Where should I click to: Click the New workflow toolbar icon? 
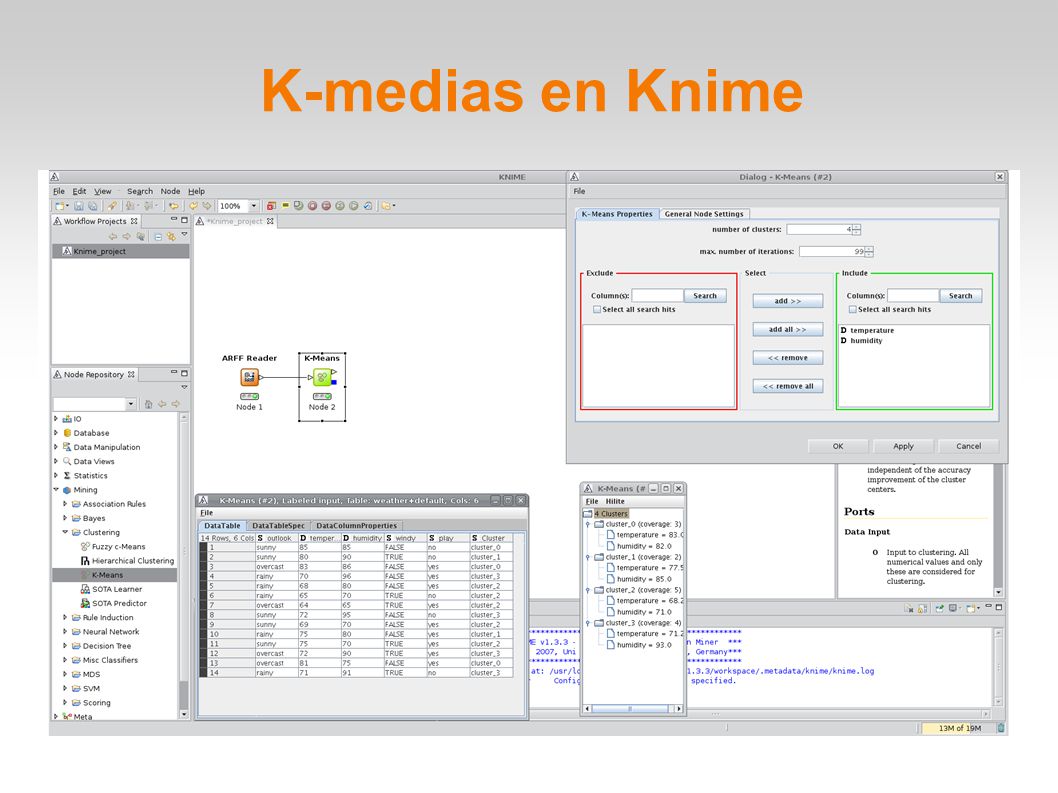61,206
